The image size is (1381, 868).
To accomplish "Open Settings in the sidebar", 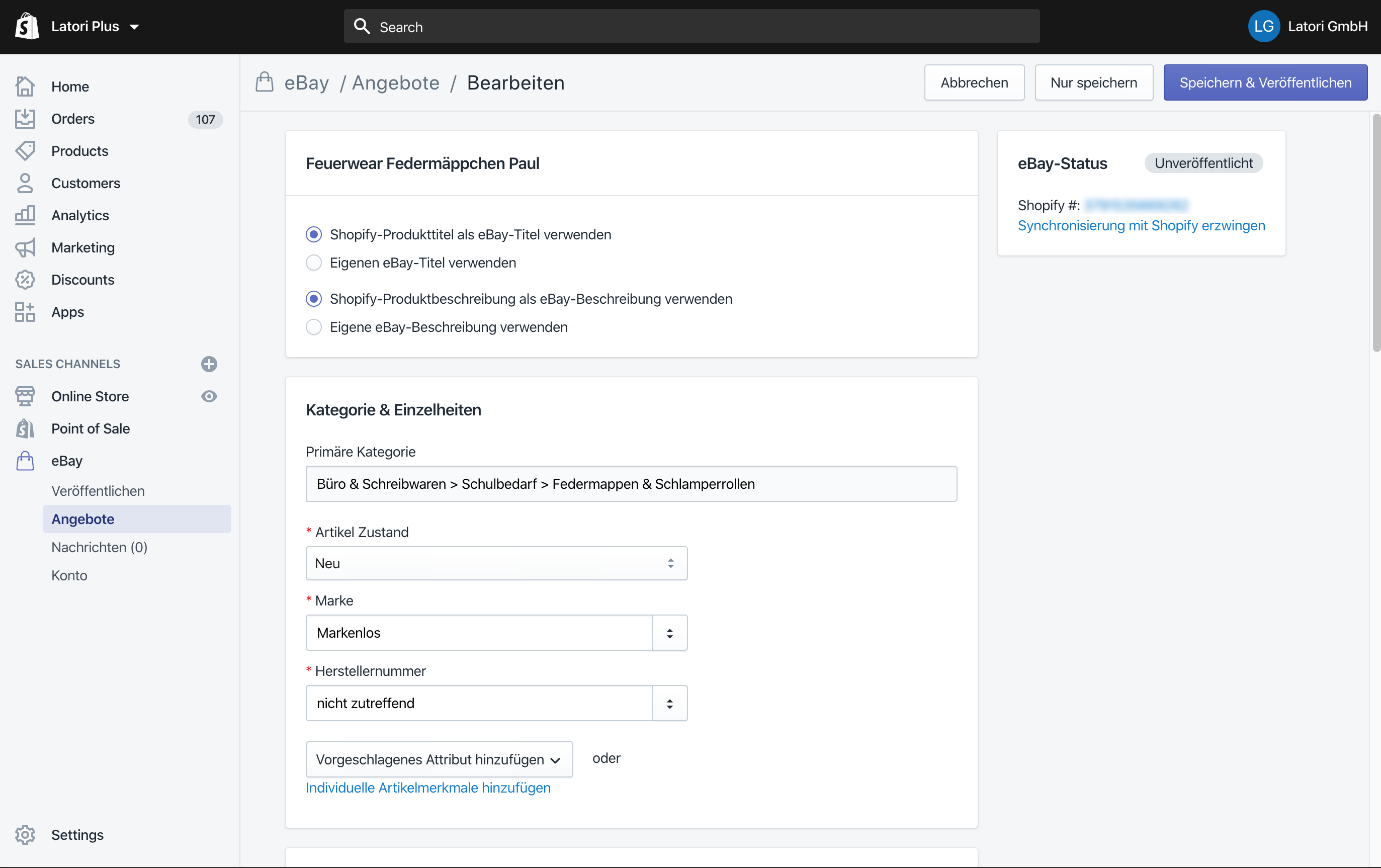I will click(x=77, y=835).
